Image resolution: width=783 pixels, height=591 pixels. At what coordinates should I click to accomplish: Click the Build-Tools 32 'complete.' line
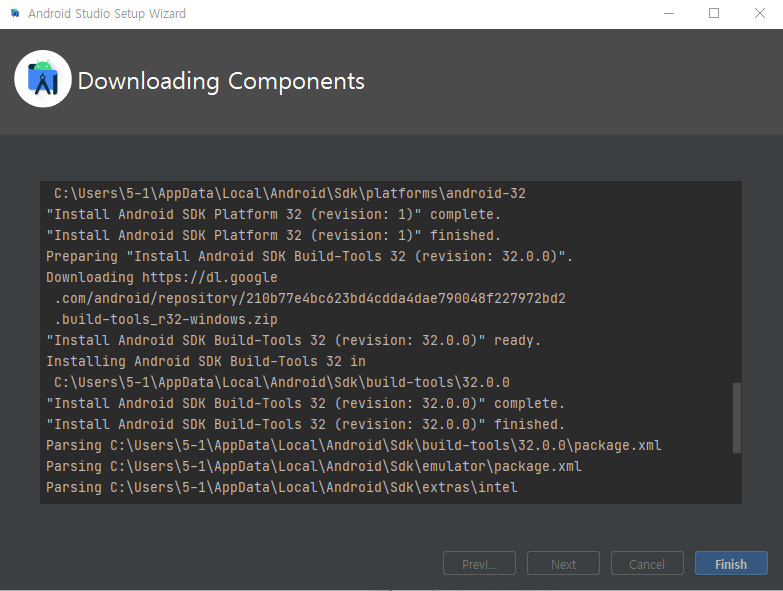[x=306, y=403]
